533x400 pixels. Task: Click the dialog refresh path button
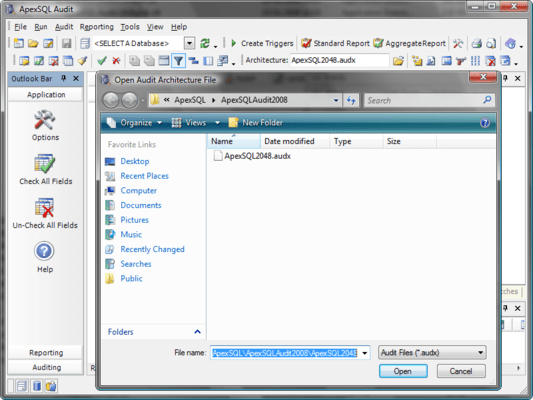351,100
